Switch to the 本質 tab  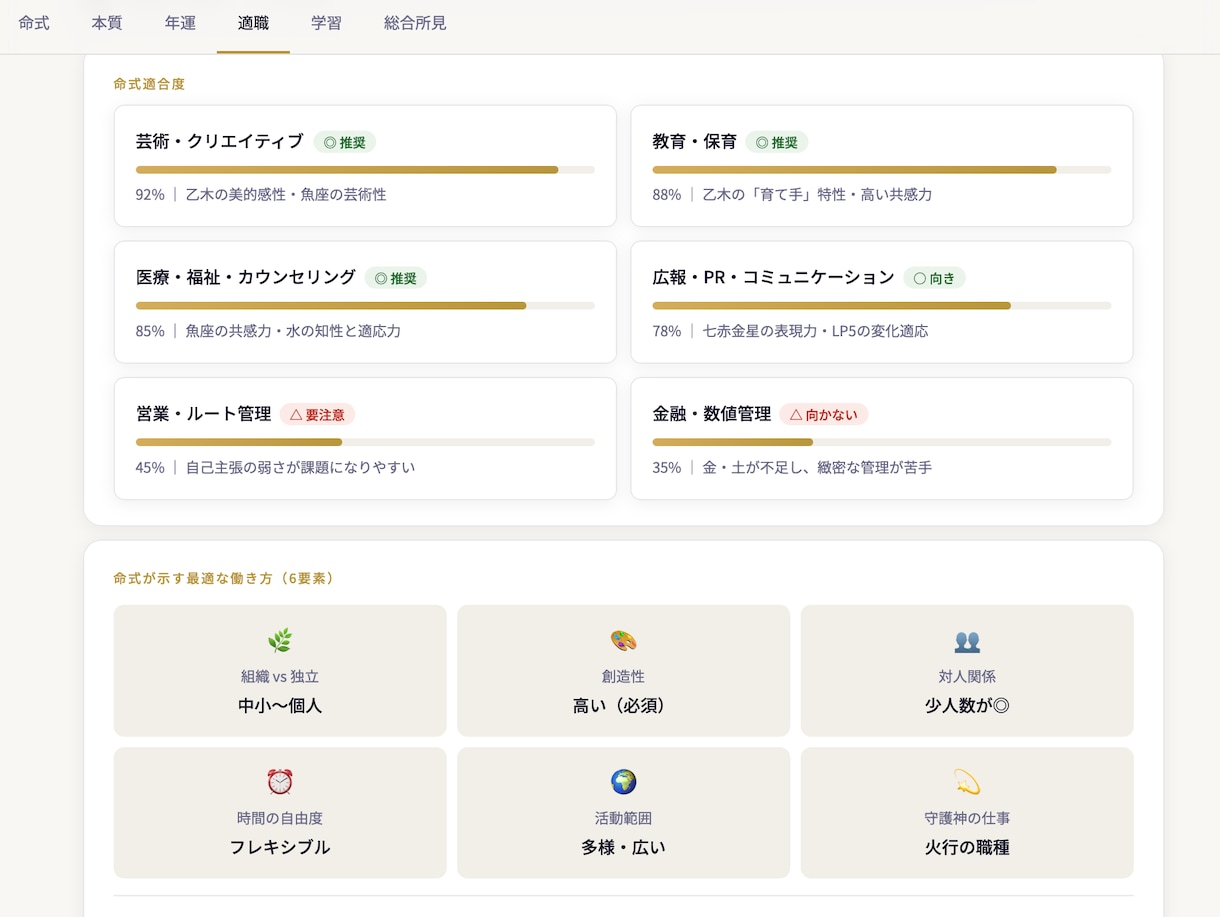click(x=107, y=23)
